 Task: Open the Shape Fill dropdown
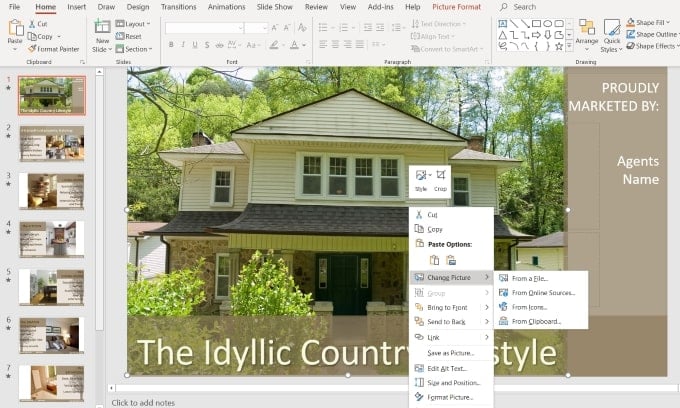[654, 22]
